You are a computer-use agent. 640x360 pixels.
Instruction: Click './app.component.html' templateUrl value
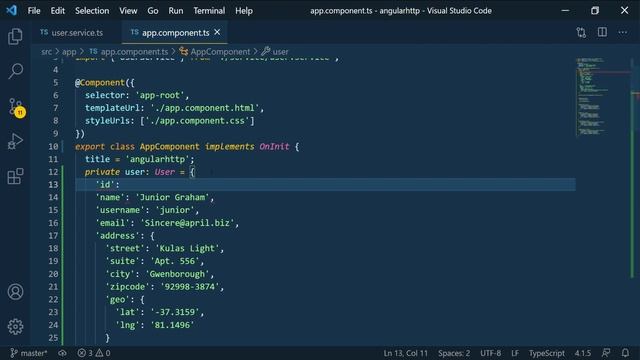click(205, 108)
